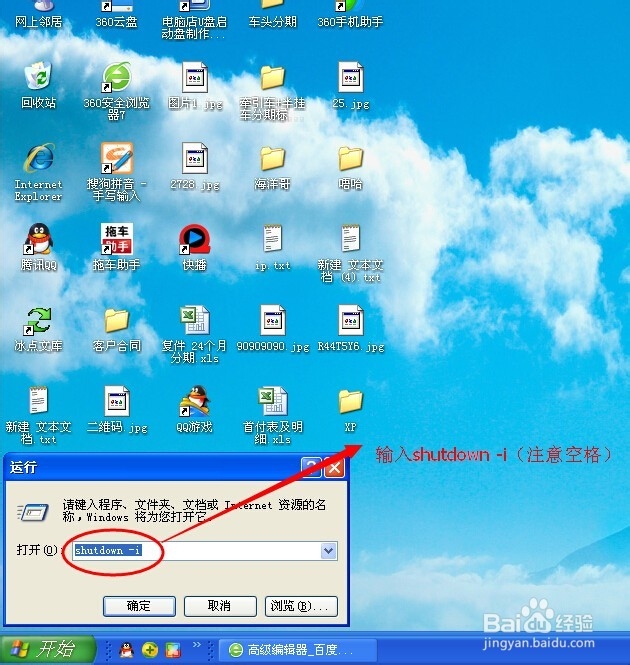Image resolution: width=630 pixels, height=665 pixels.
Task: Click the 浏览(B)... browse button
Action: click(x=301, y=606)
